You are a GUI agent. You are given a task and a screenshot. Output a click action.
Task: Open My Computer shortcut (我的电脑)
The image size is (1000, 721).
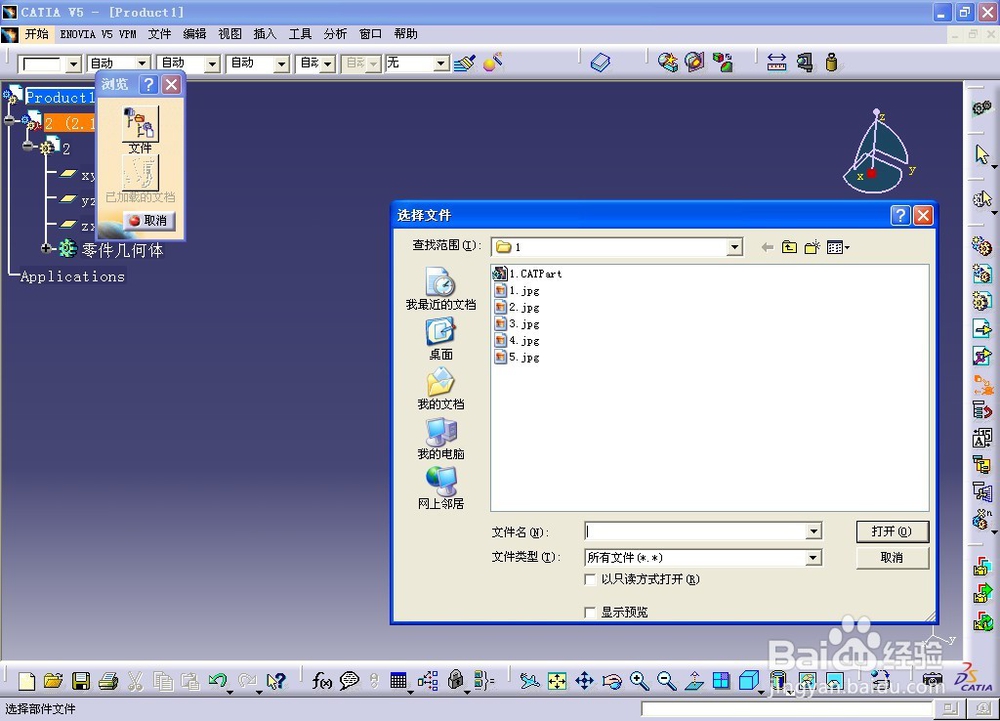(441, 439)
